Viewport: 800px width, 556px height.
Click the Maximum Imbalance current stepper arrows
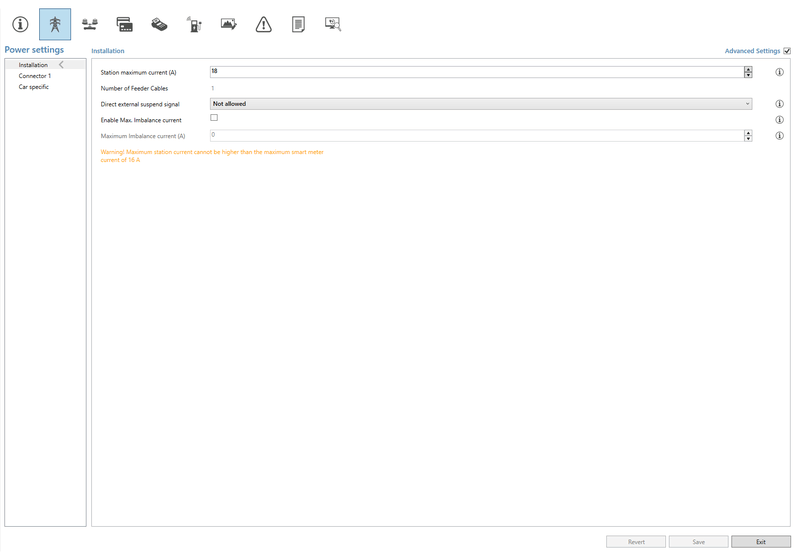click(x=748, y=136)
